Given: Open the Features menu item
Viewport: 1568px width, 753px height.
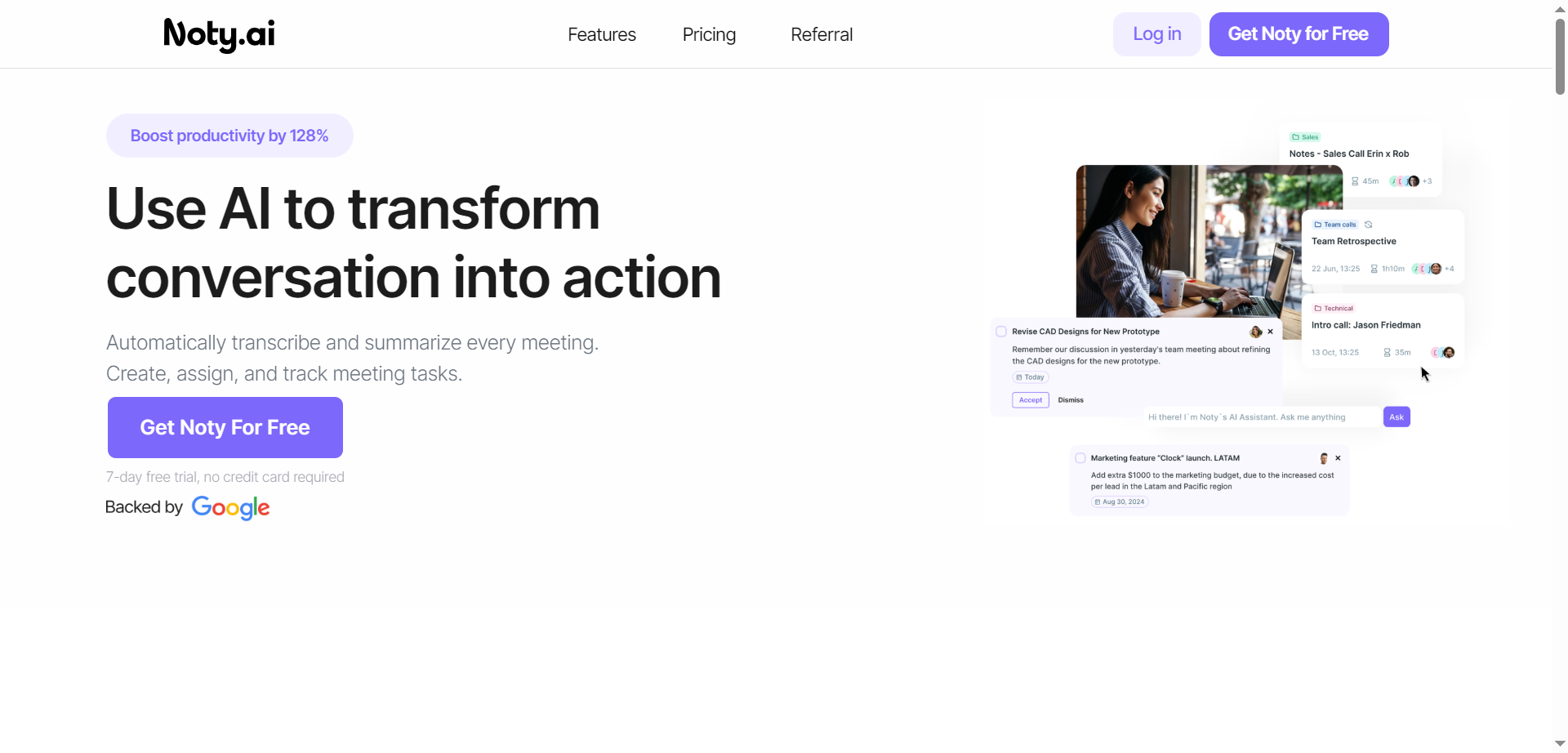Looking at the screenshot, I should click(x=602, y=34).
